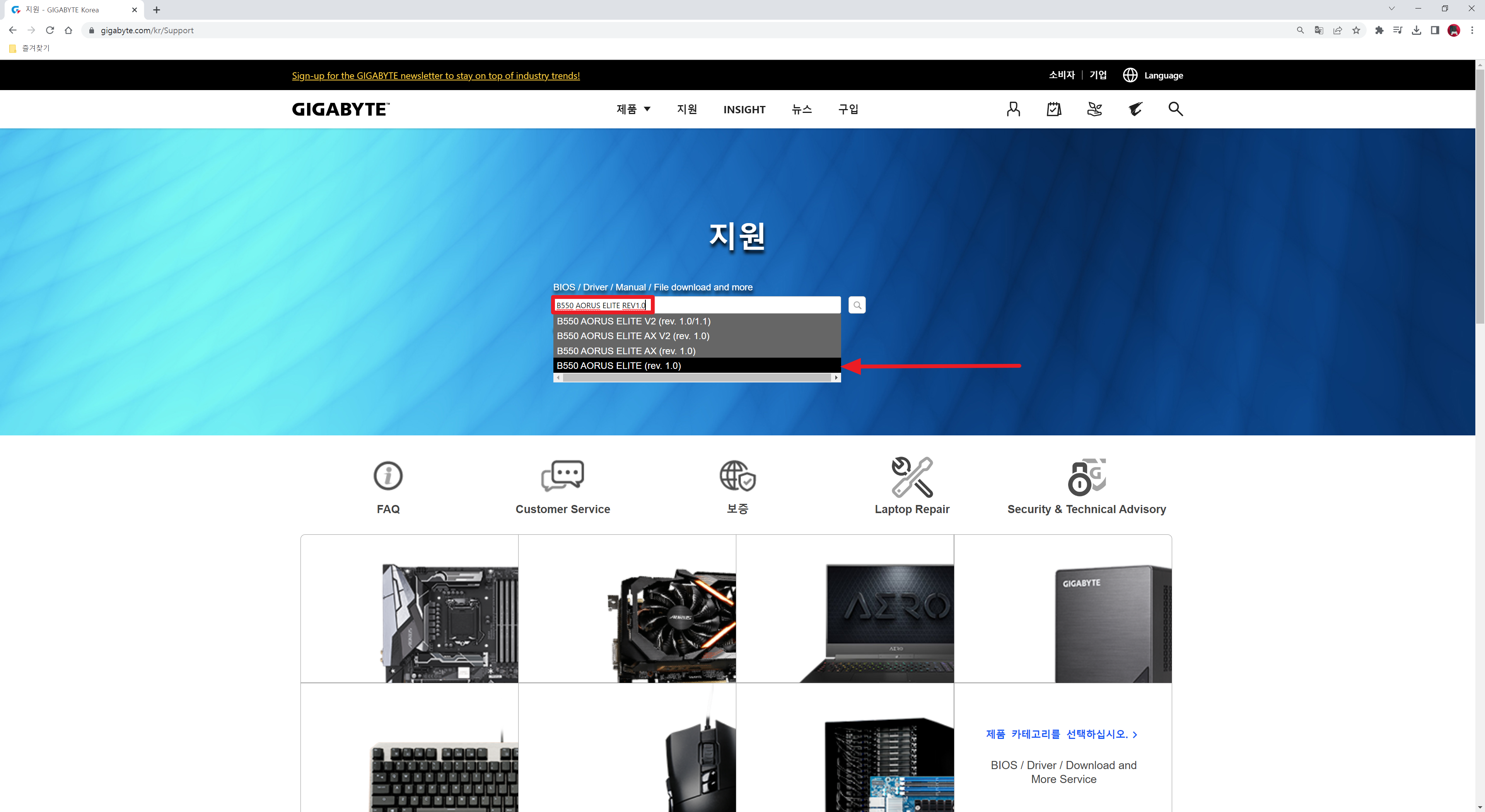Click the calendar check icon in the header
This screenshot has height=812, width=1485.
[x=1053, y=109]
